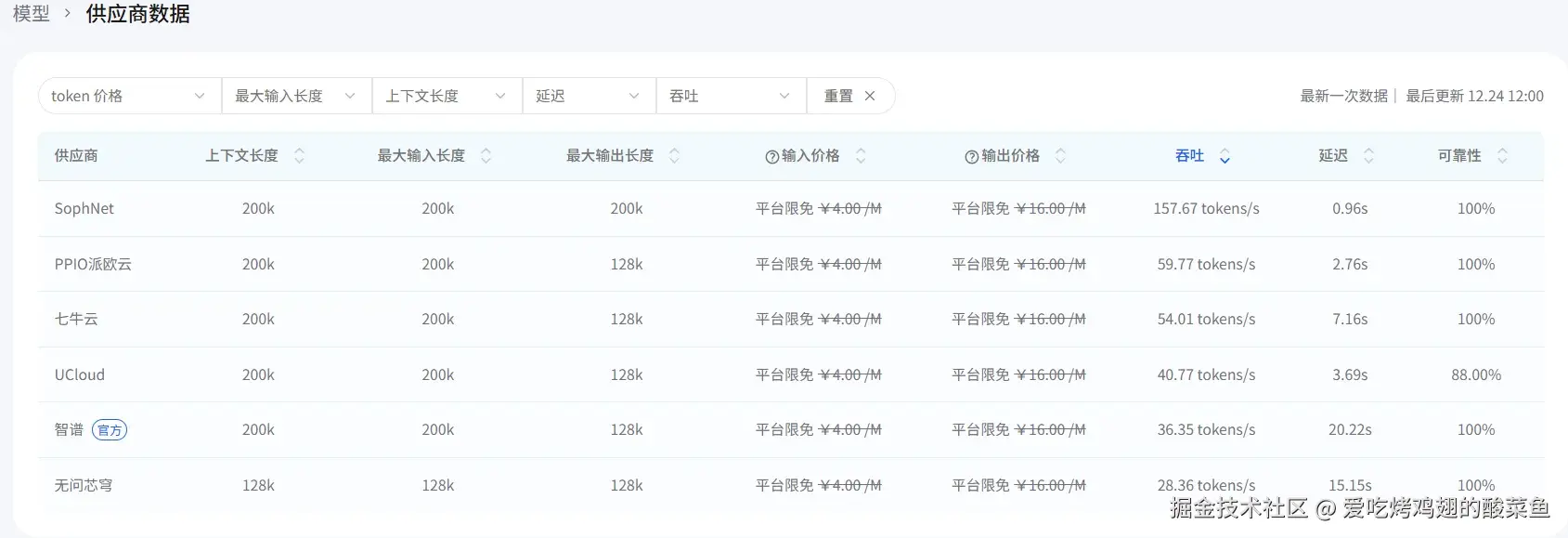This screenshot has height=538, width=1568.
Task: Sort by 最大输出长度 using arrow icon
Action: pyautogui.click(x=674, y=156)
